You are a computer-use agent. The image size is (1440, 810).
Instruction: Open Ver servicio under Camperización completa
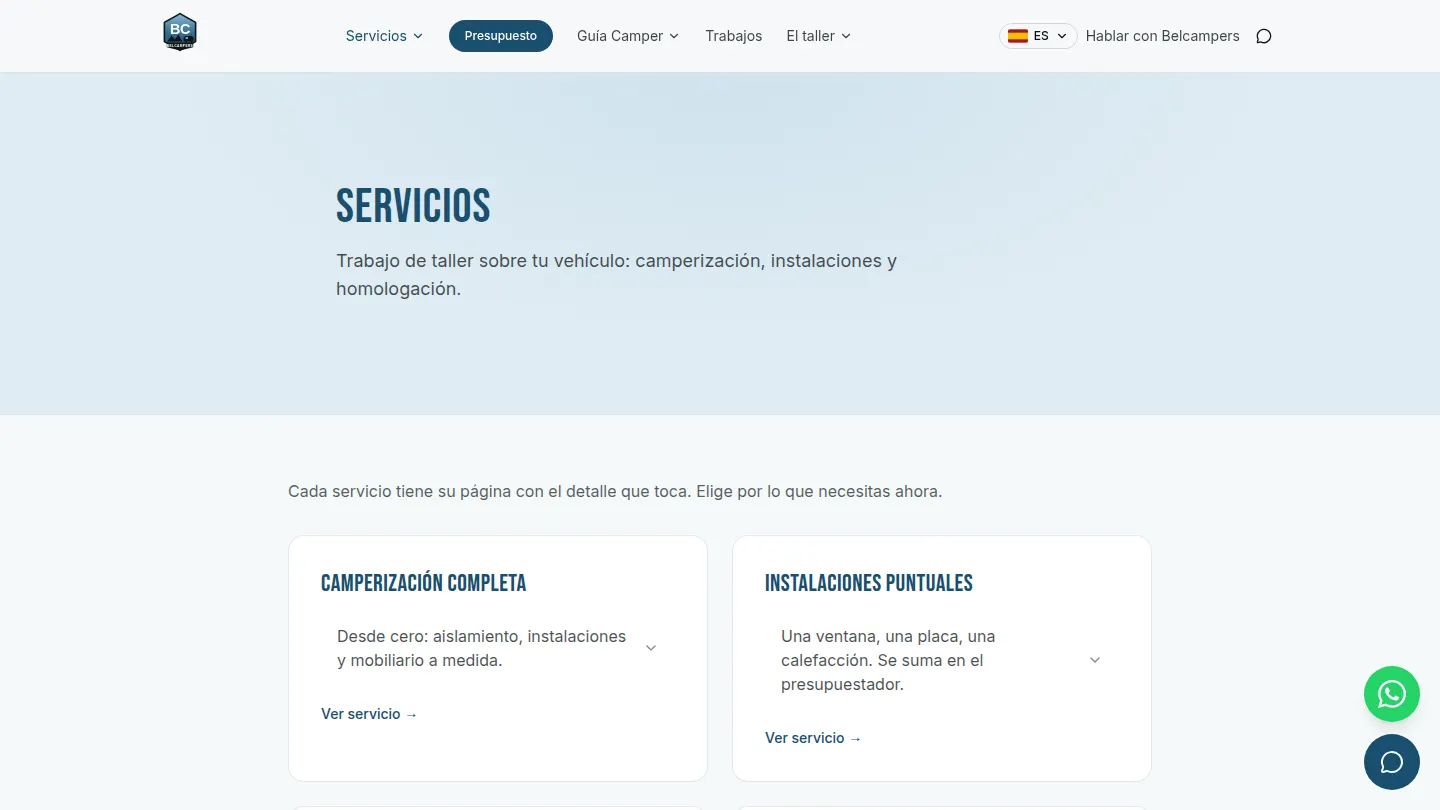pyautogui.click(x=369, y=714)
